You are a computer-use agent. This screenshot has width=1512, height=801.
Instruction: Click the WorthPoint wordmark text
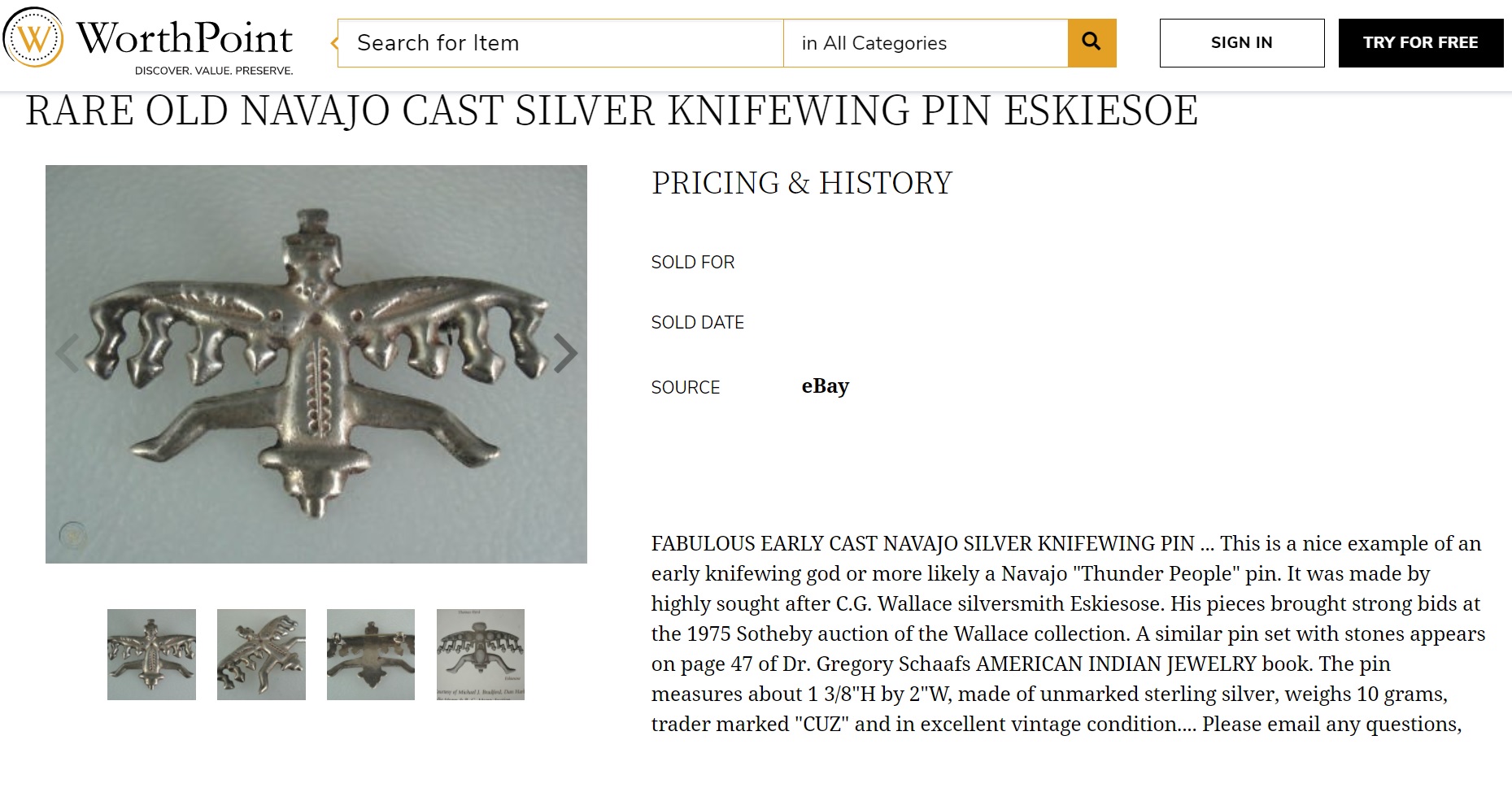184,39
